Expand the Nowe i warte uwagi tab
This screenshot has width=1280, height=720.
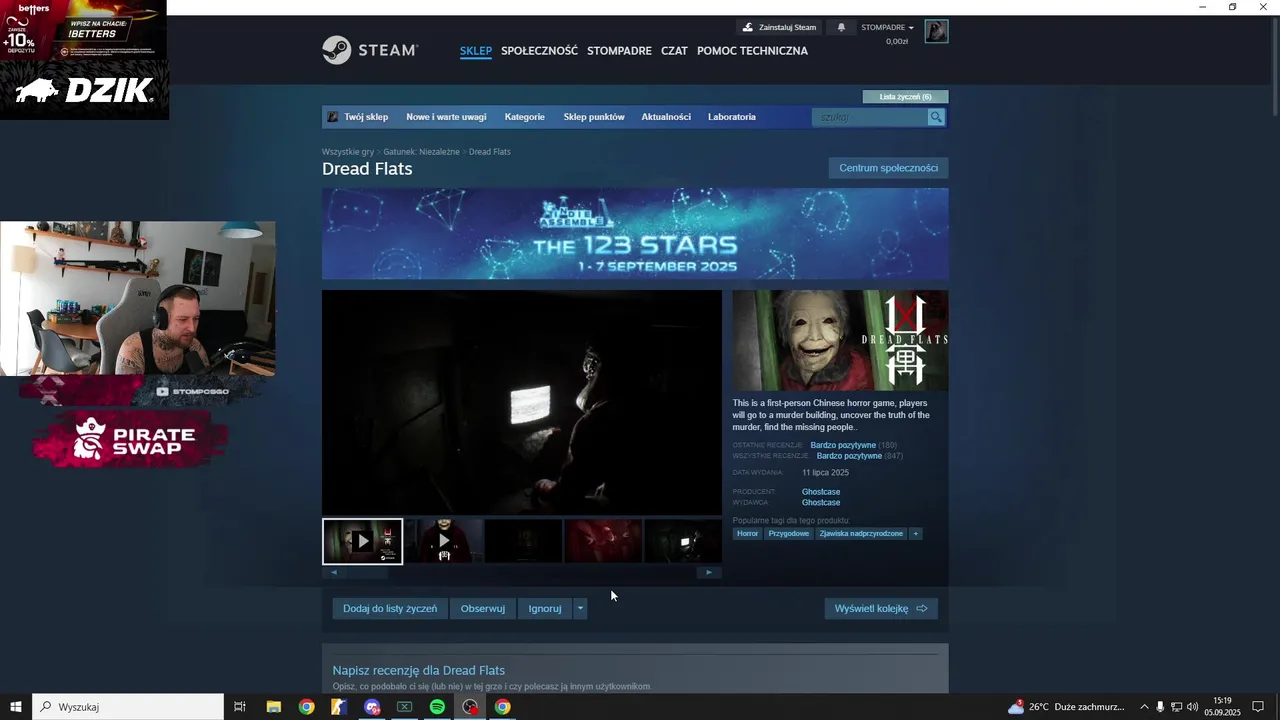click(x=446, y=117)
